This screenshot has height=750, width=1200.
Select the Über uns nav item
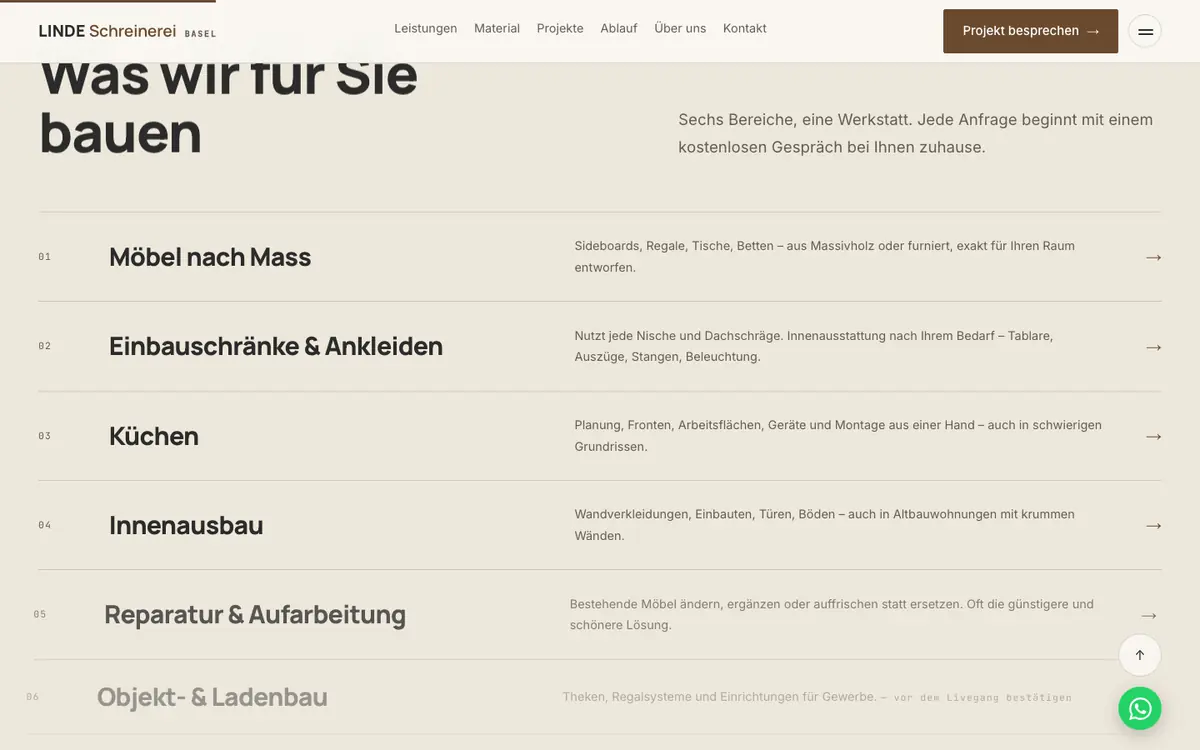coord(680,29)
